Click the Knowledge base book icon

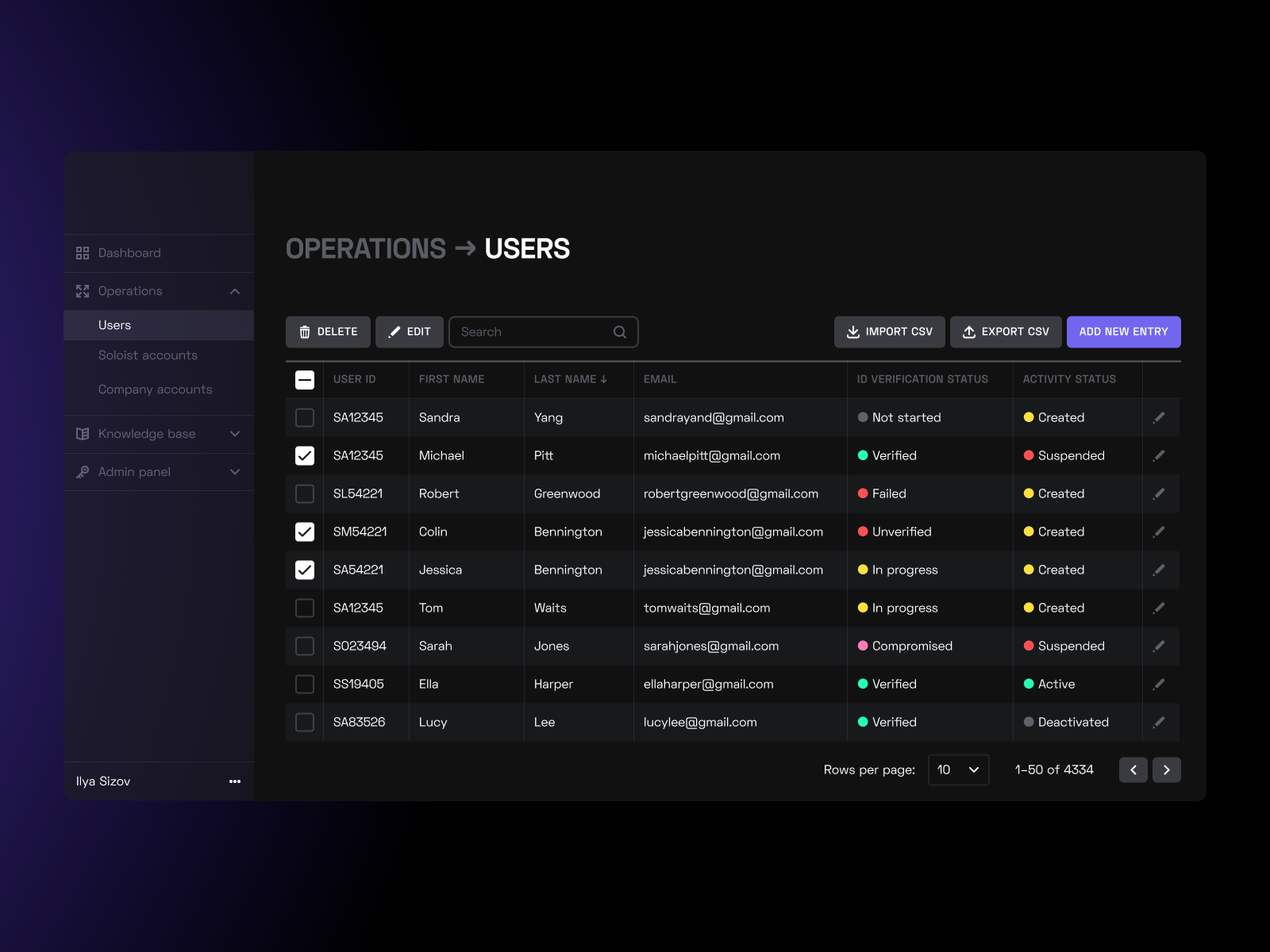[x=83, y=434]
